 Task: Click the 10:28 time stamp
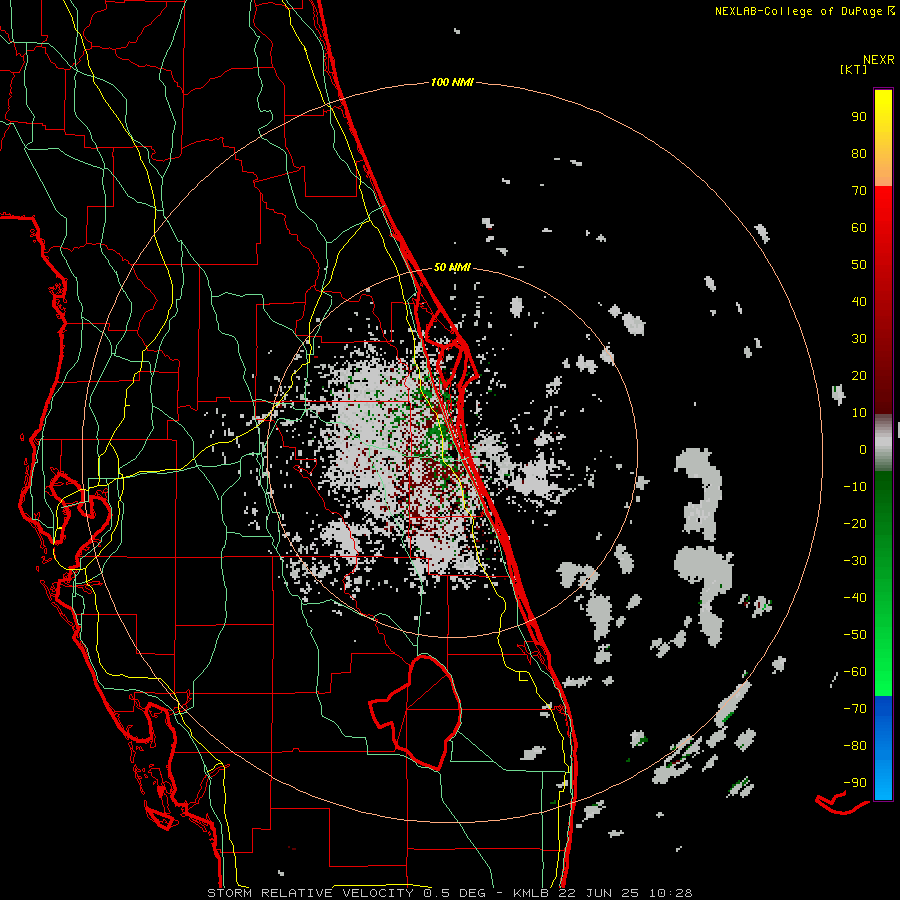670,893
